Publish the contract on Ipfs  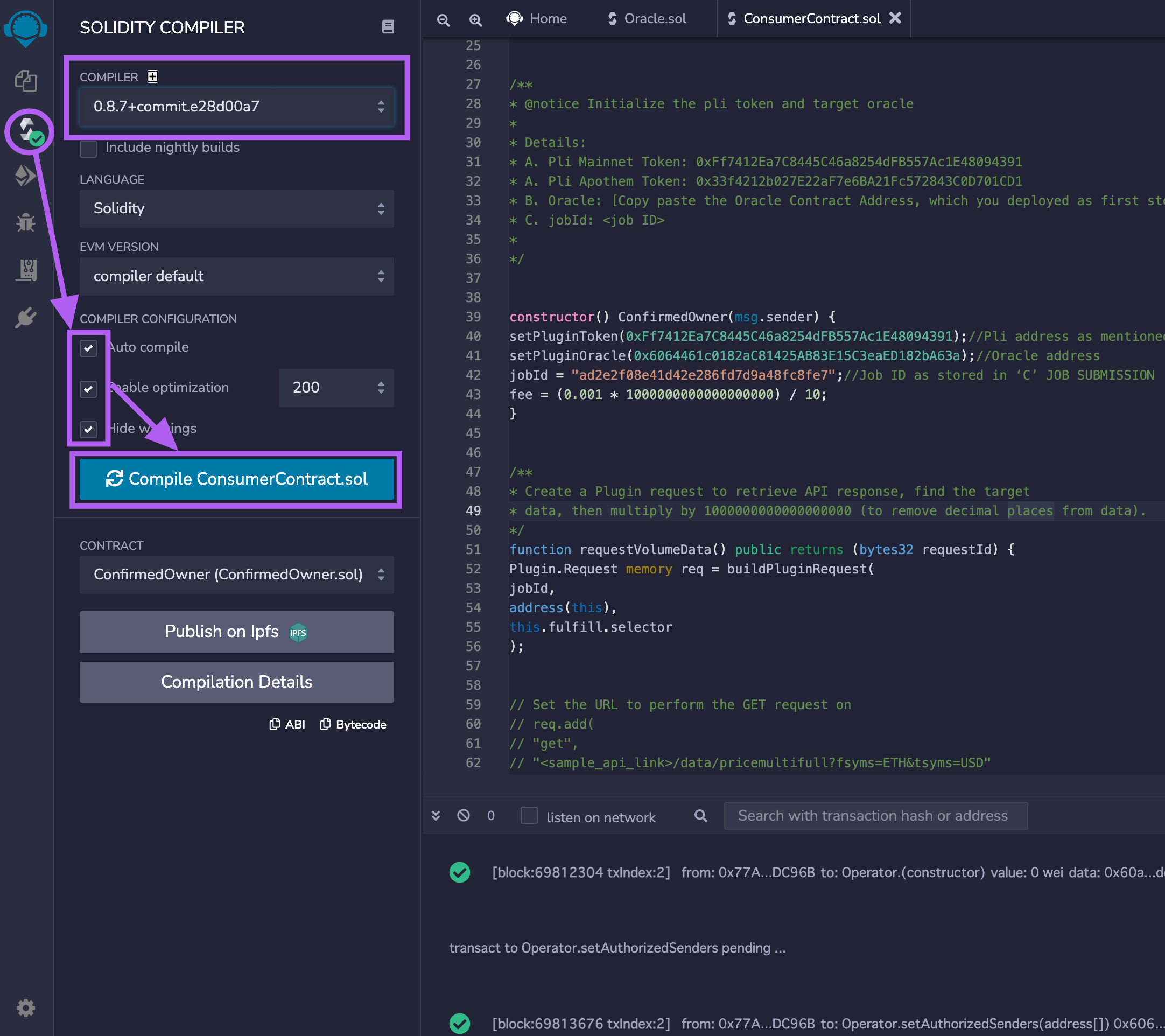(236, 632)
